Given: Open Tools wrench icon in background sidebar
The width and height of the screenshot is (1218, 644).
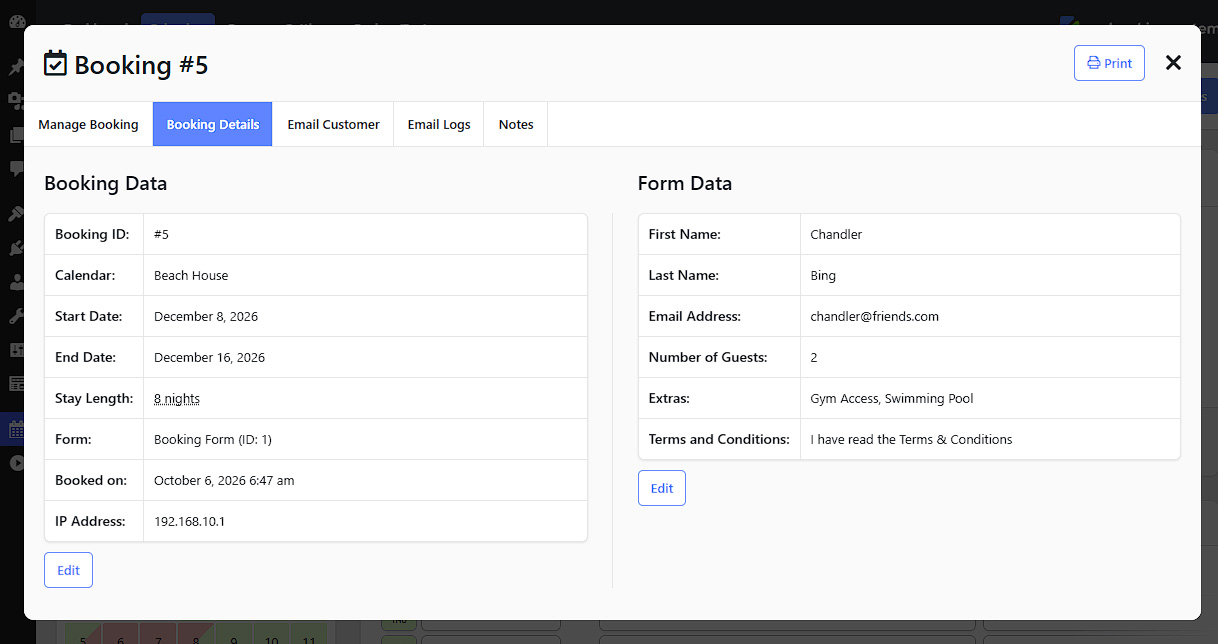Looking at the screenshot, I should coord(17,316).
